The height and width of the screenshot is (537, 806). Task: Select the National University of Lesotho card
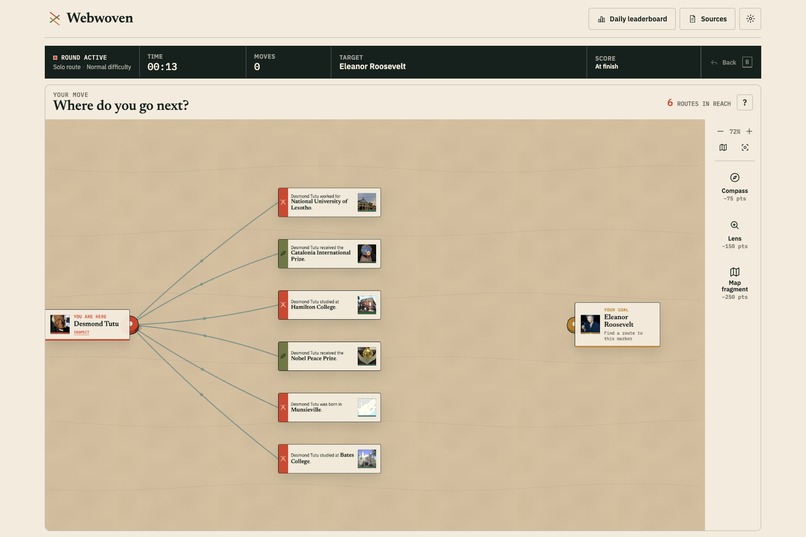[329, 202]
